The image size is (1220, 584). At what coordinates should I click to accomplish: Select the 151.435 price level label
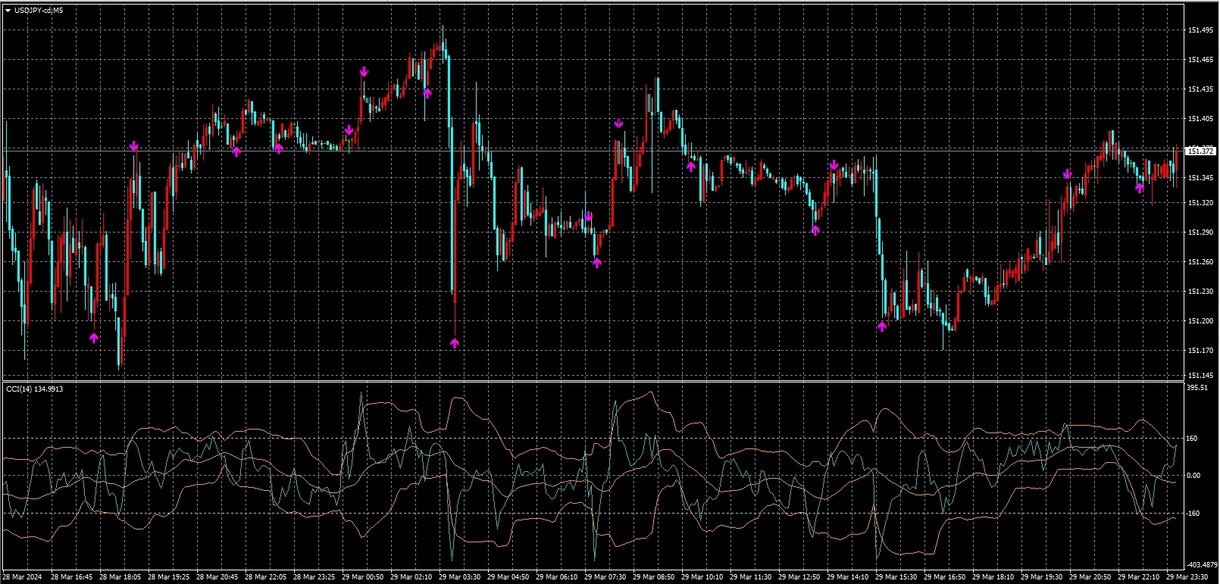(1200, 89)
